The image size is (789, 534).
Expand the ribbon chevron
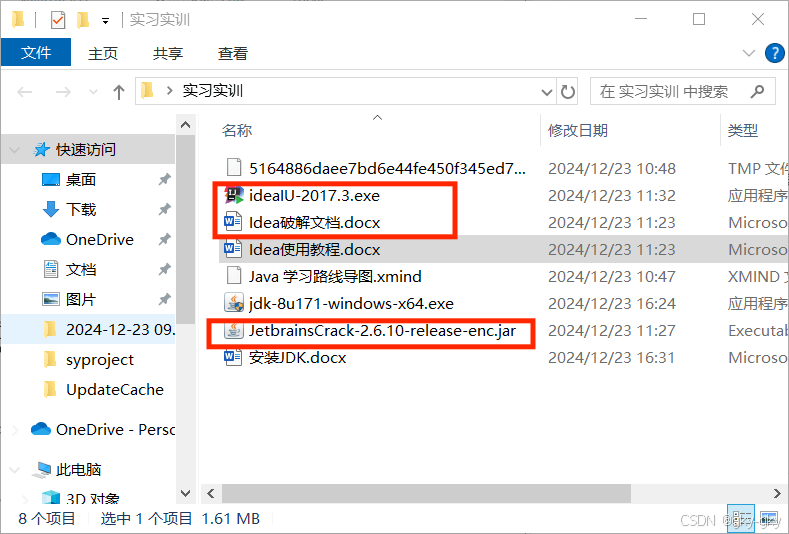(x=748, y=53)
